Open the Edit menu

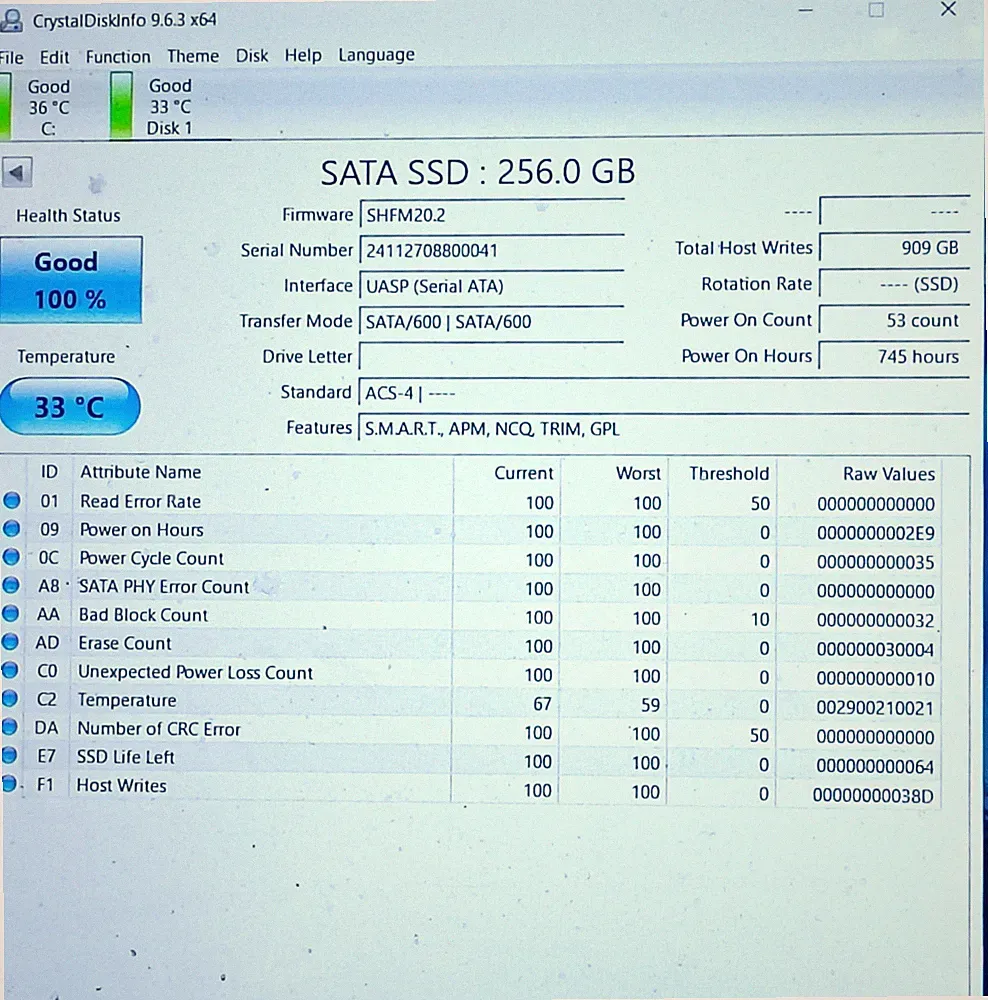pyautogui.click(x=54, y=57)
